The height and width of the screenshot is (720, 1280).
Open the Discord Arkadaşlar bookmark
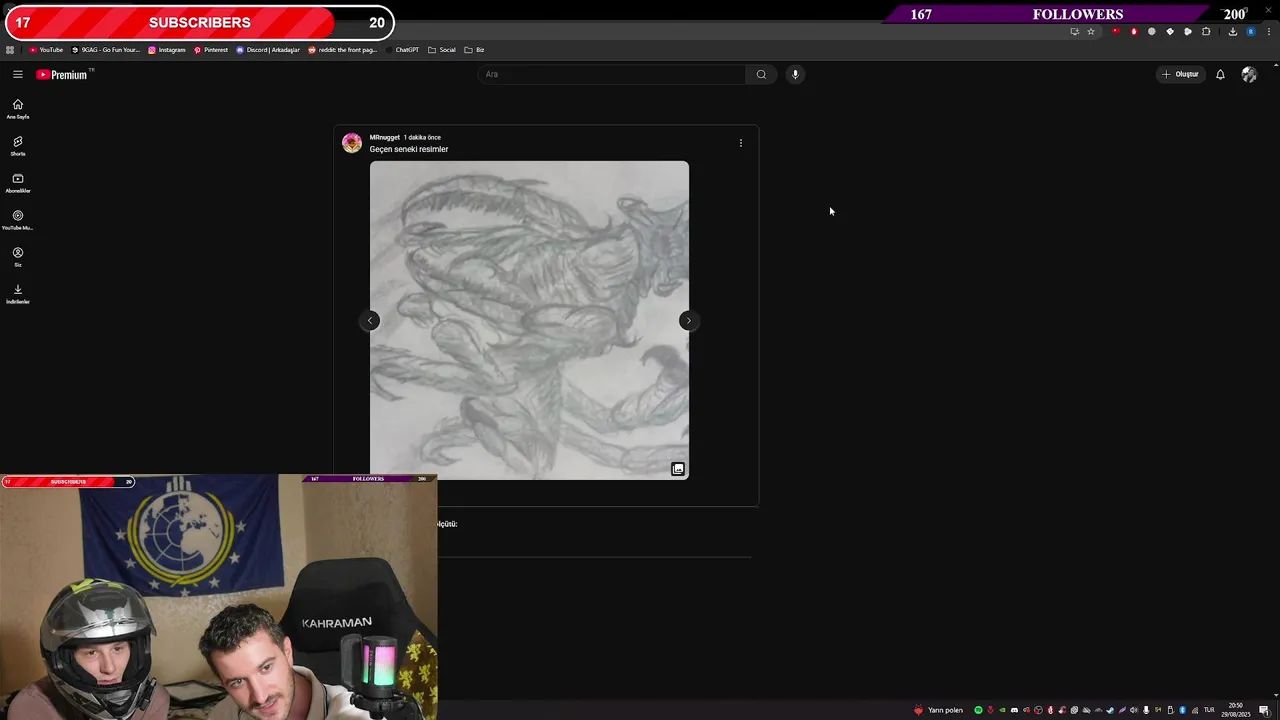(x=268, y=50)
